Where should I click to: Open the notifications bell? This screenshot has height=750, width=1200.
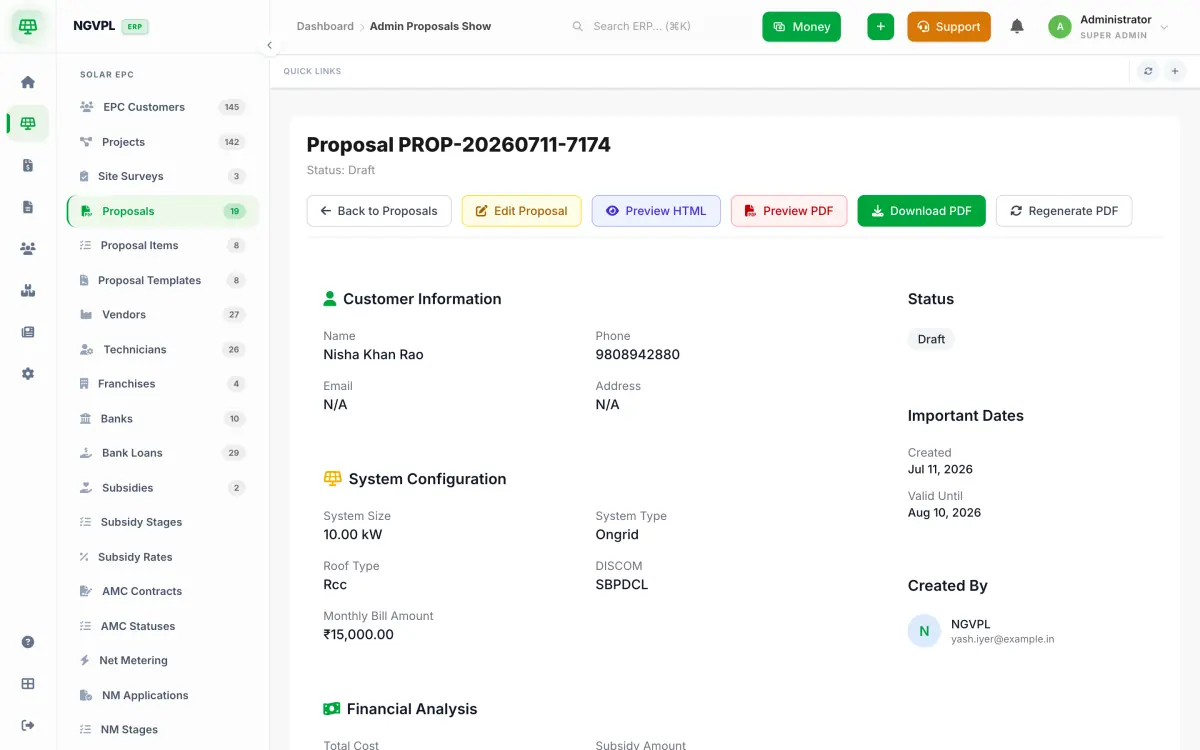coord(1017,27)
